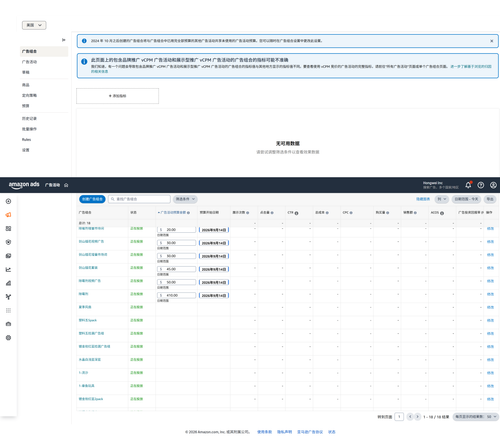Image resolution: width=500 pixels, height=440 pixels.
Task: Select 广告活动 in the sidebar
Action: pos(29,62)
